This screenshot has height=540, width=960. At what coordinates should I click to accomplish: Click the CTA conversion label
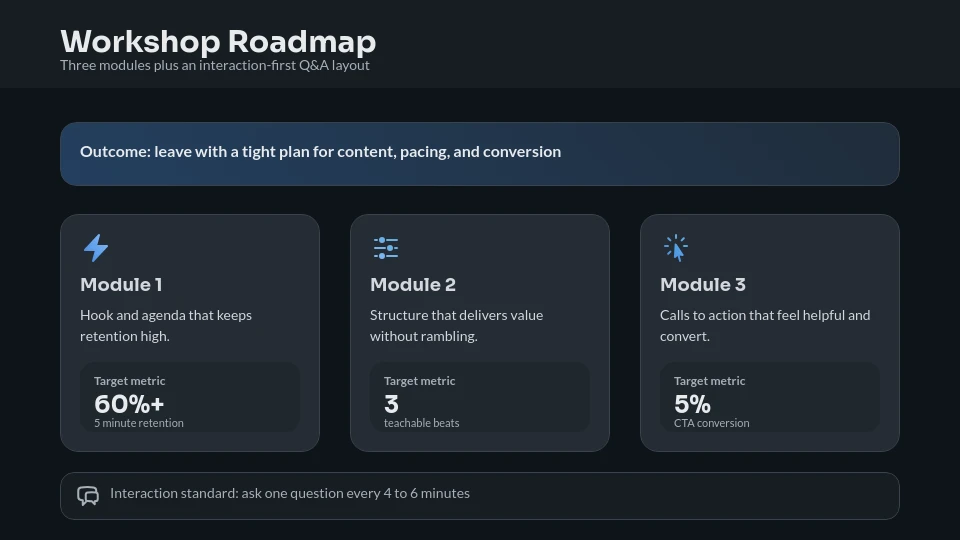pos(711,423)
